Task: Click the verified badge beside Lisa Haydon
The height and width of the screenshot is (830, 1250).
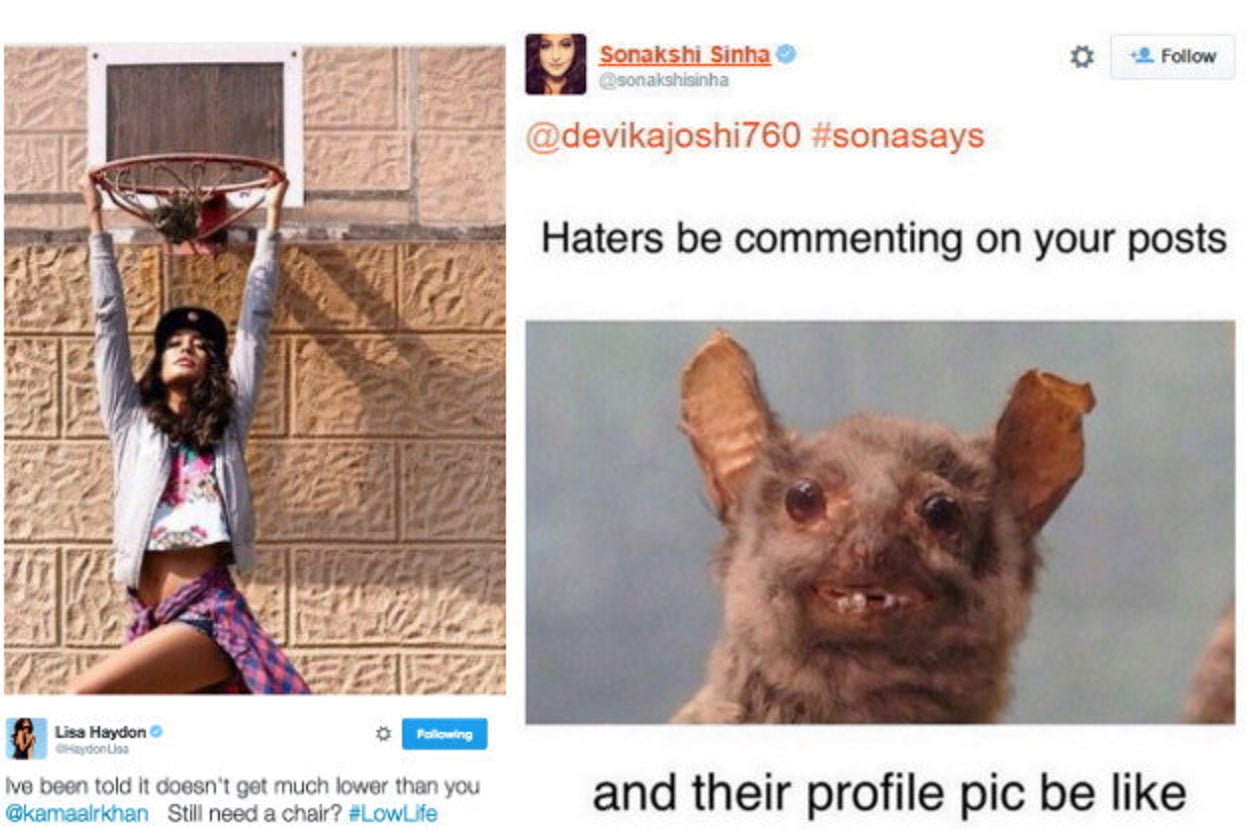Action: point(157,732)
